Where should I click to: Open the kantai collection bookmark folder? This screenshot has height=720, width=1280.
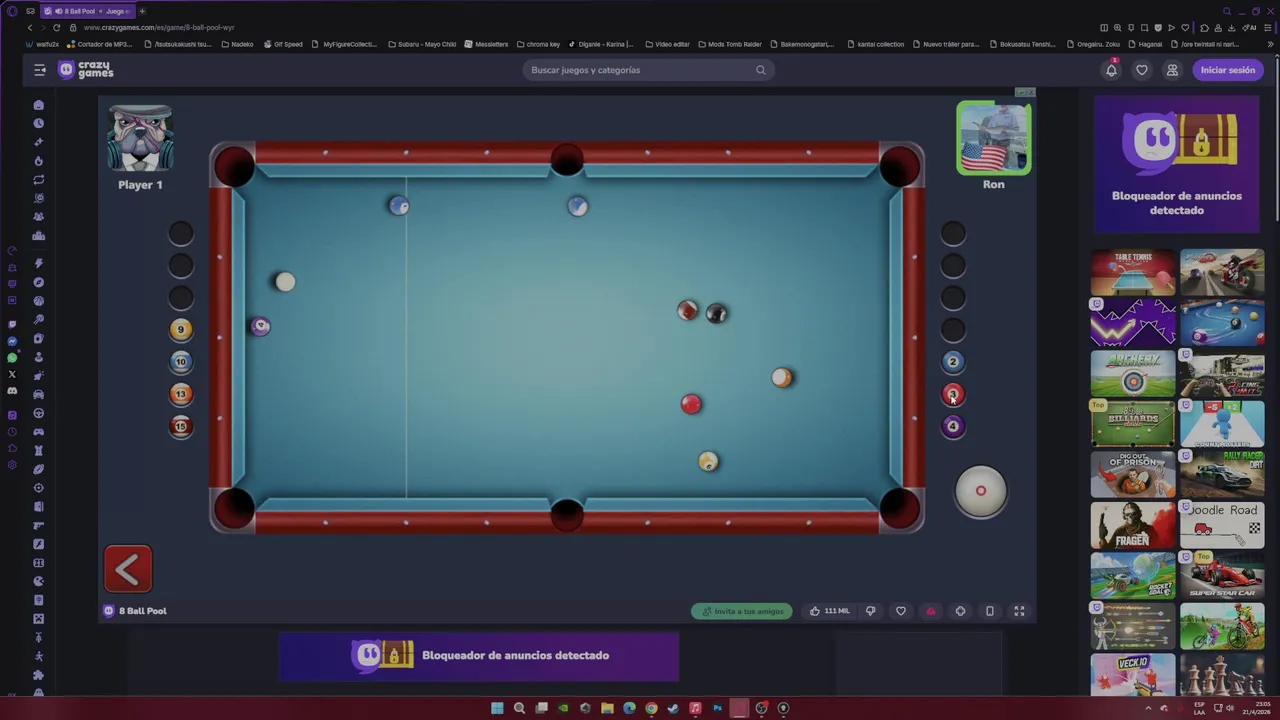pyautogui.click(x=875, y=44)
